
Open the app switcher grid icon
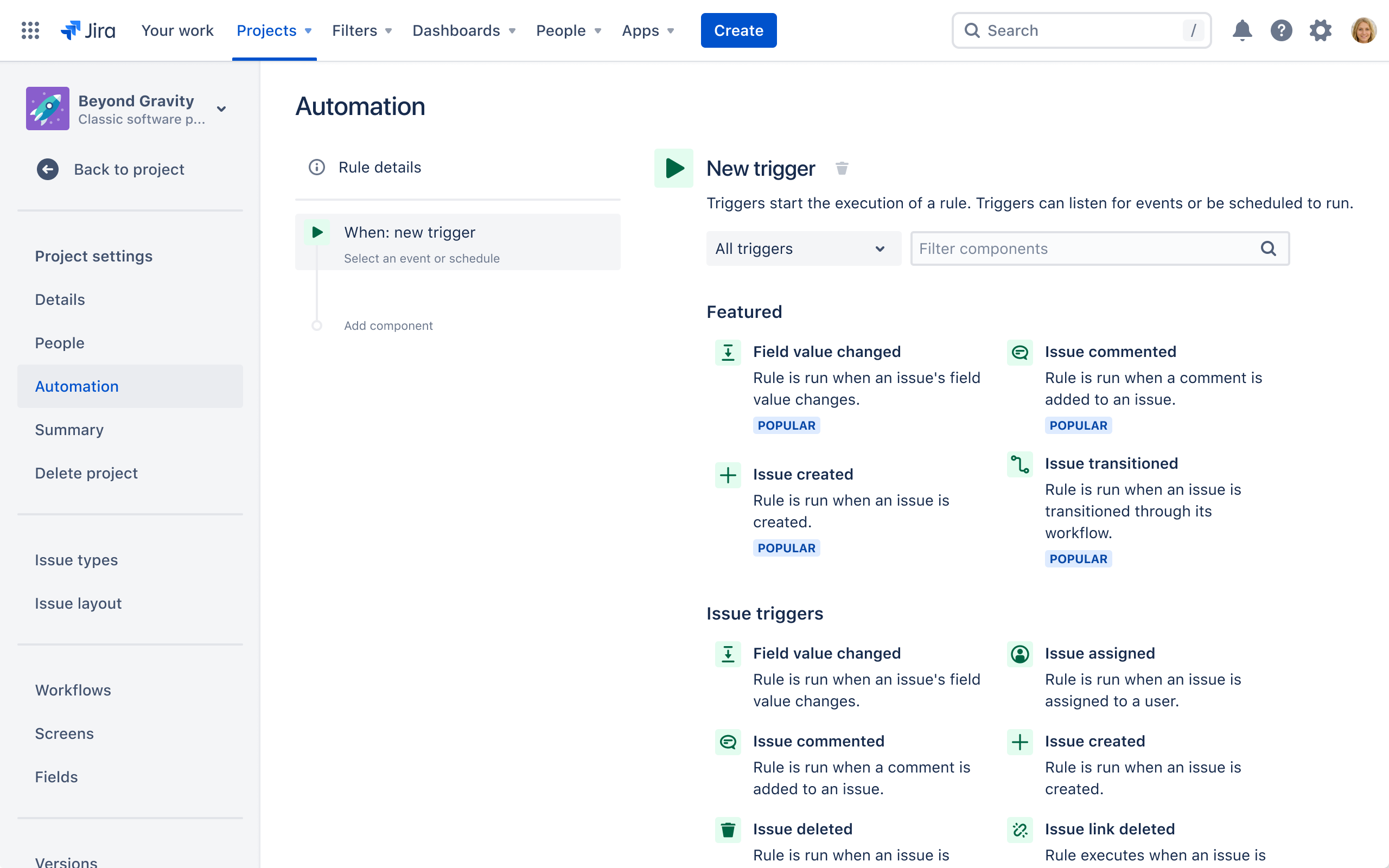[x=29, y=30]
